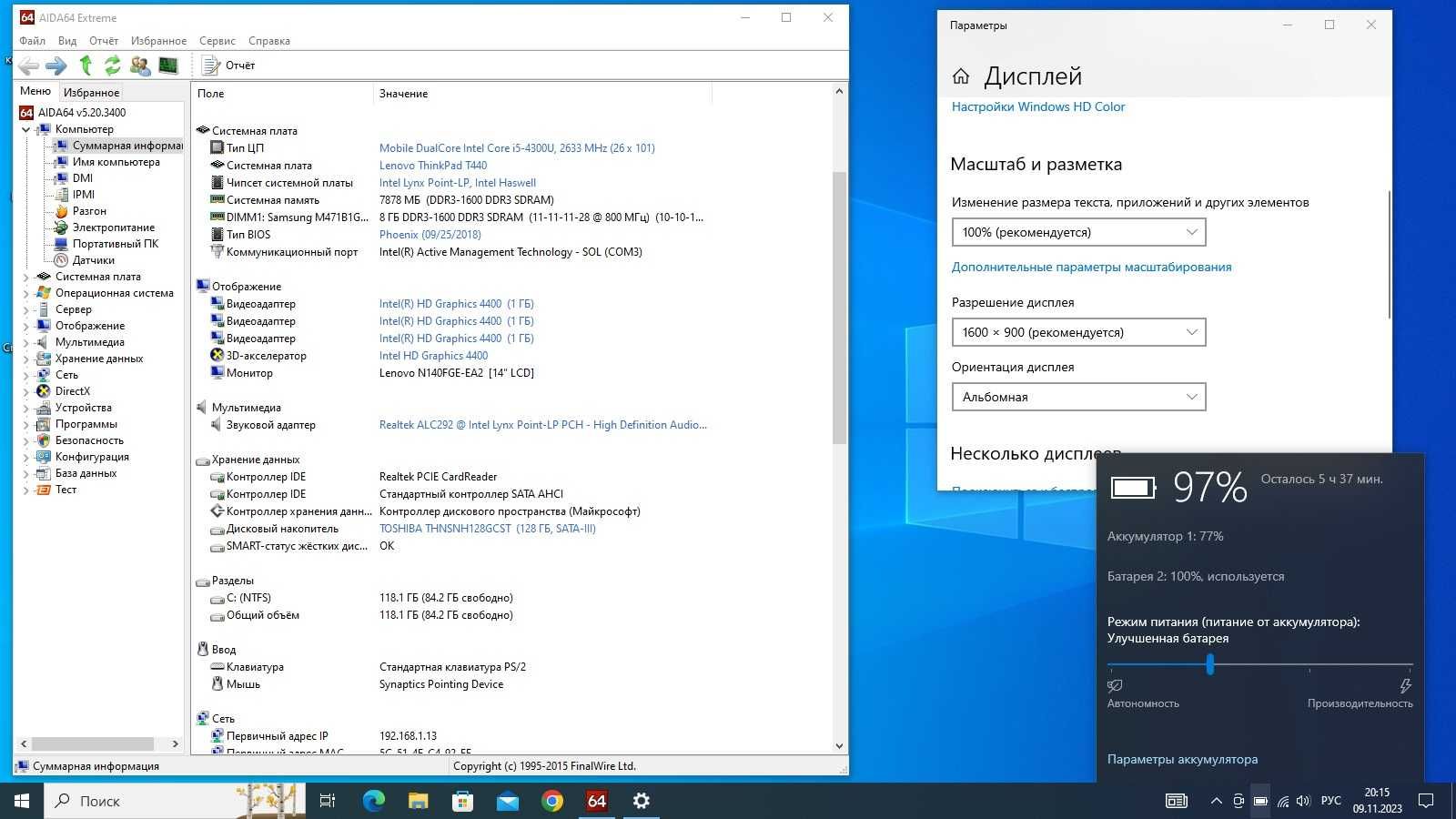Click the Отчёт report button
This screenshot has height=819, width=1456.
tap(228, 66)
